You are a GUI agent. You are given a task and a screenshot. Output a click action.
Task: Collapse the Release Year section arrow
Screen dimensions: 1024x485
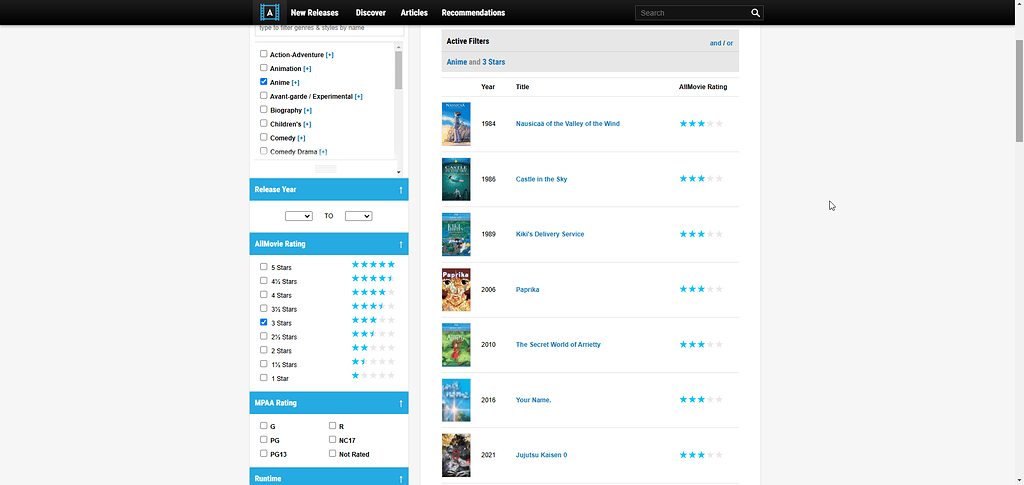click(401, 190)
